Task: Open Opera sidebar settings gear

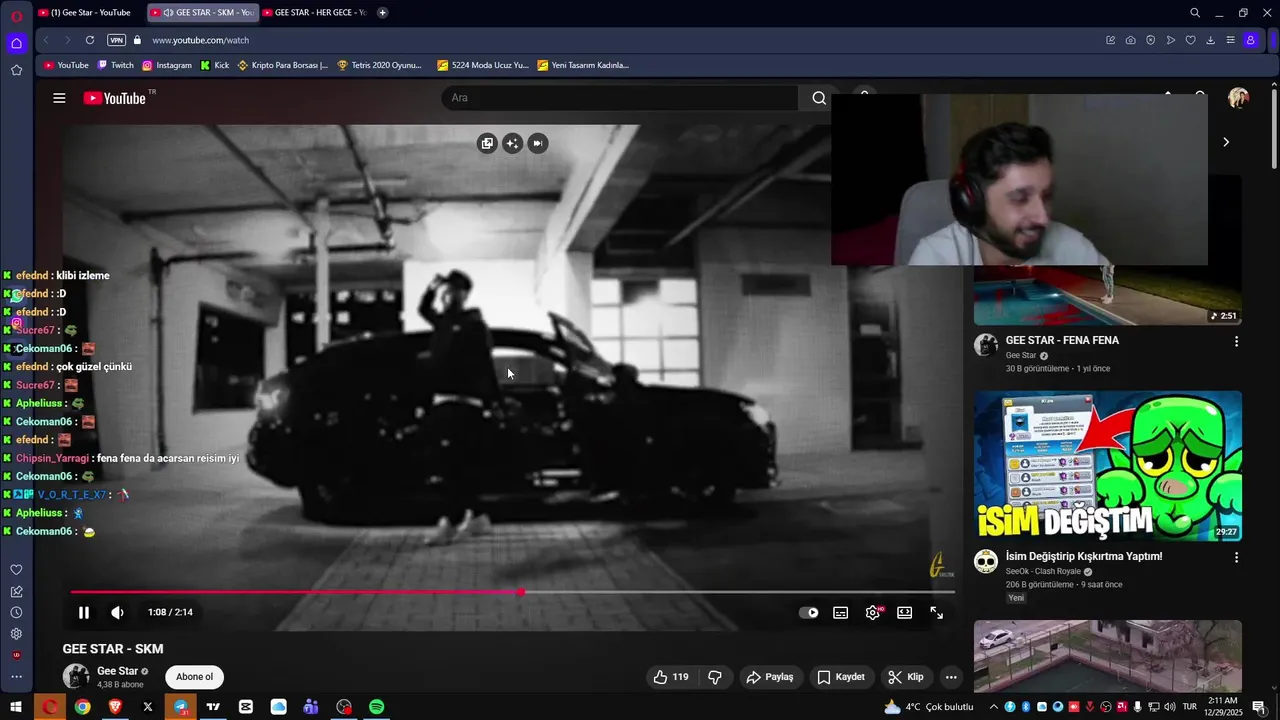Action: [16, 634]
